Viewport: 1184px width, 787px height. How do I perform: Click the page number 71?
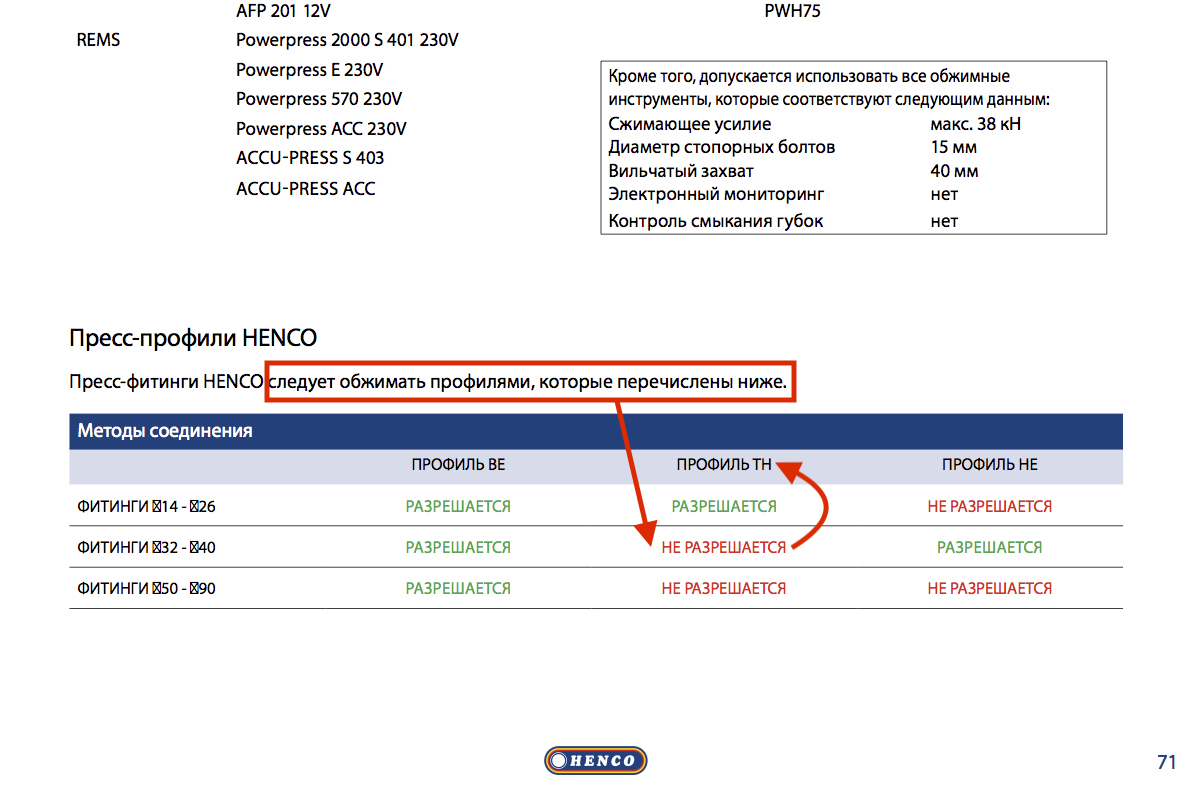click(1166, 762)
